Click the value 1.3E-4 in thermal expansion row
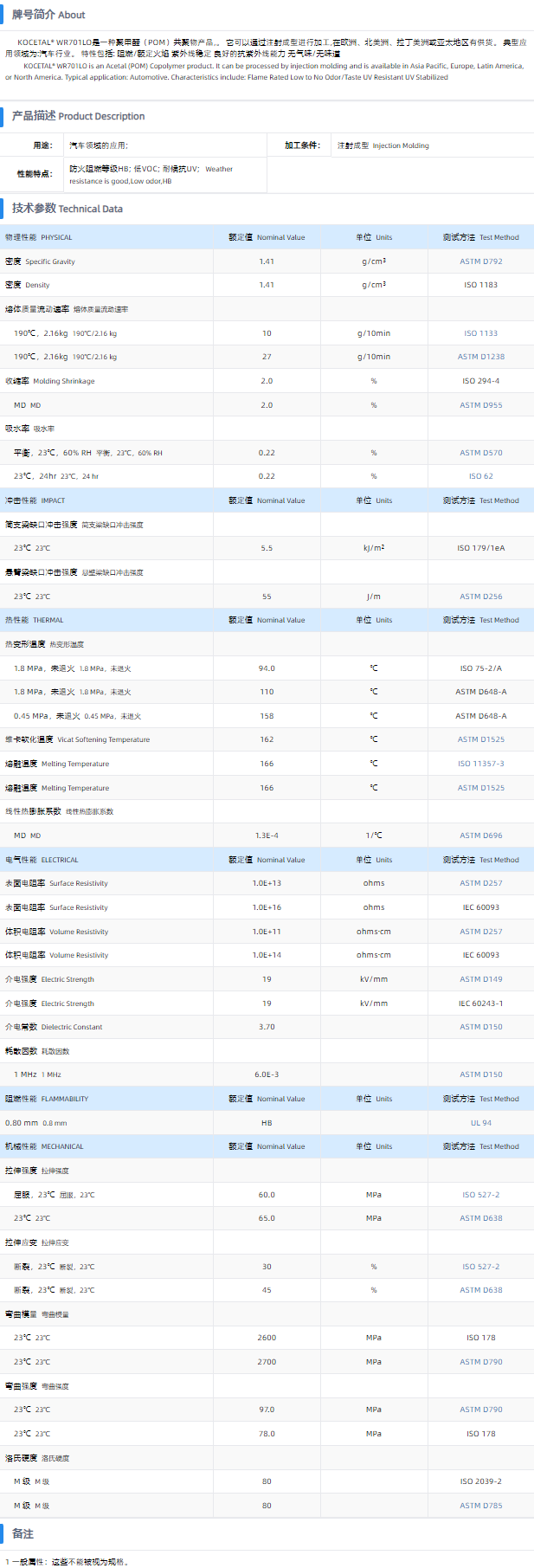534x1568 pixels. [267, 836]
